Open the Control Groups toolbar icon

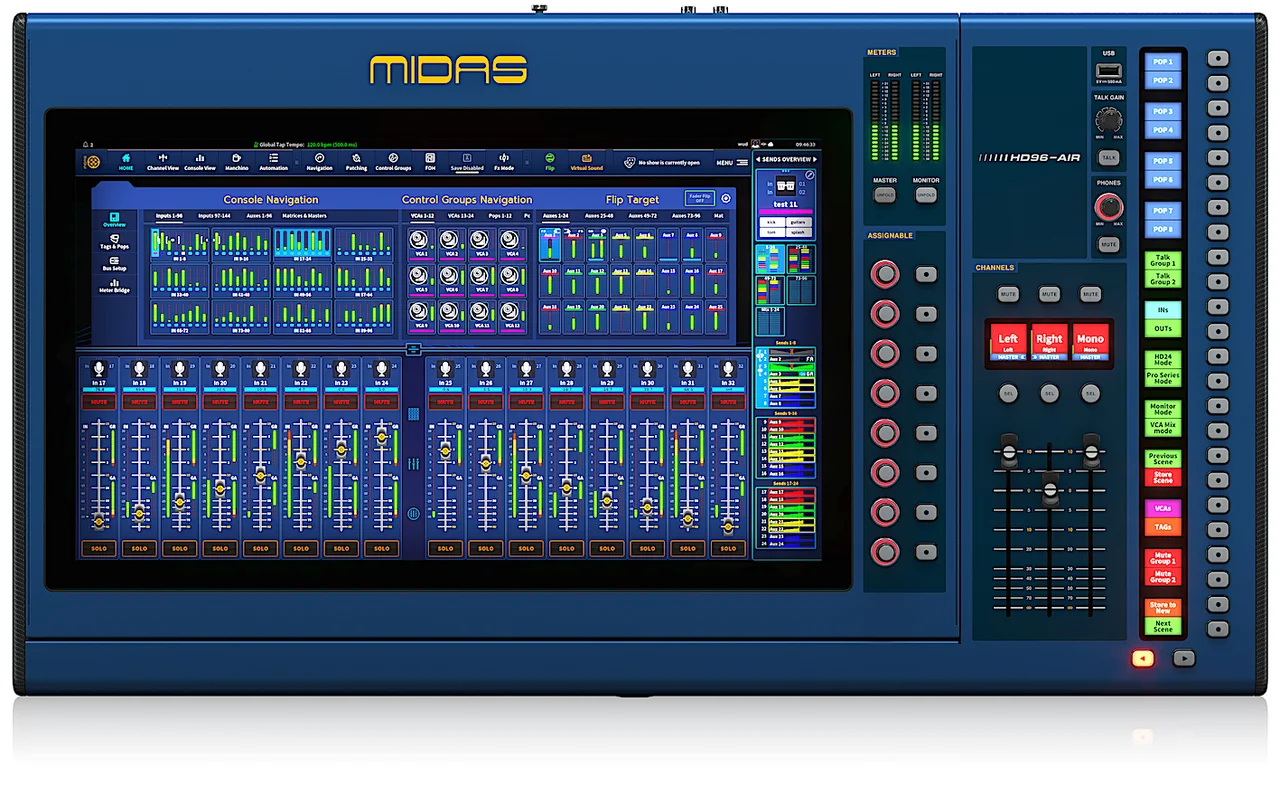point(393,161)
